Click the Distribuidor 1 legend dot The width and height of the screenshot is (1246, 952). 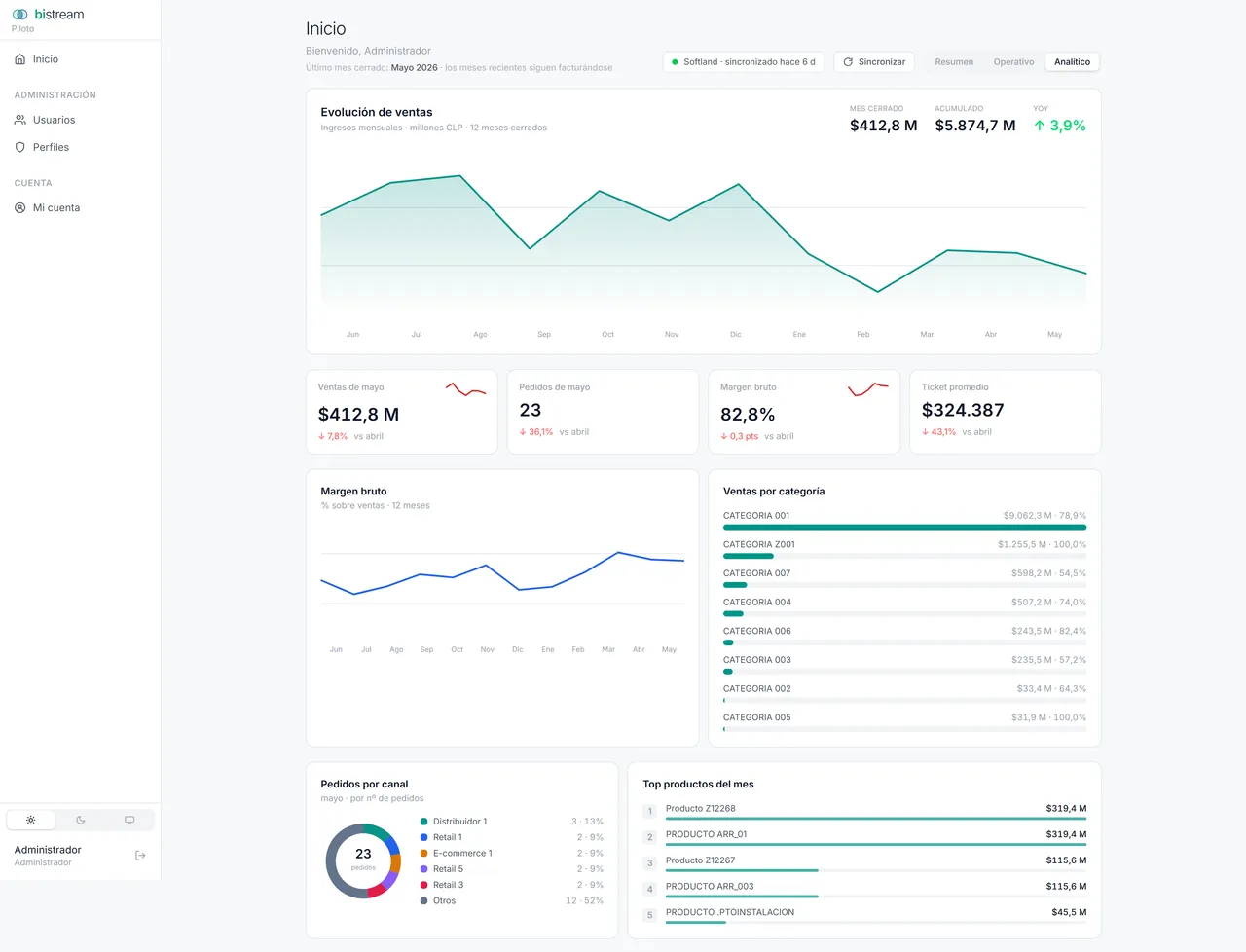point(423,822)
